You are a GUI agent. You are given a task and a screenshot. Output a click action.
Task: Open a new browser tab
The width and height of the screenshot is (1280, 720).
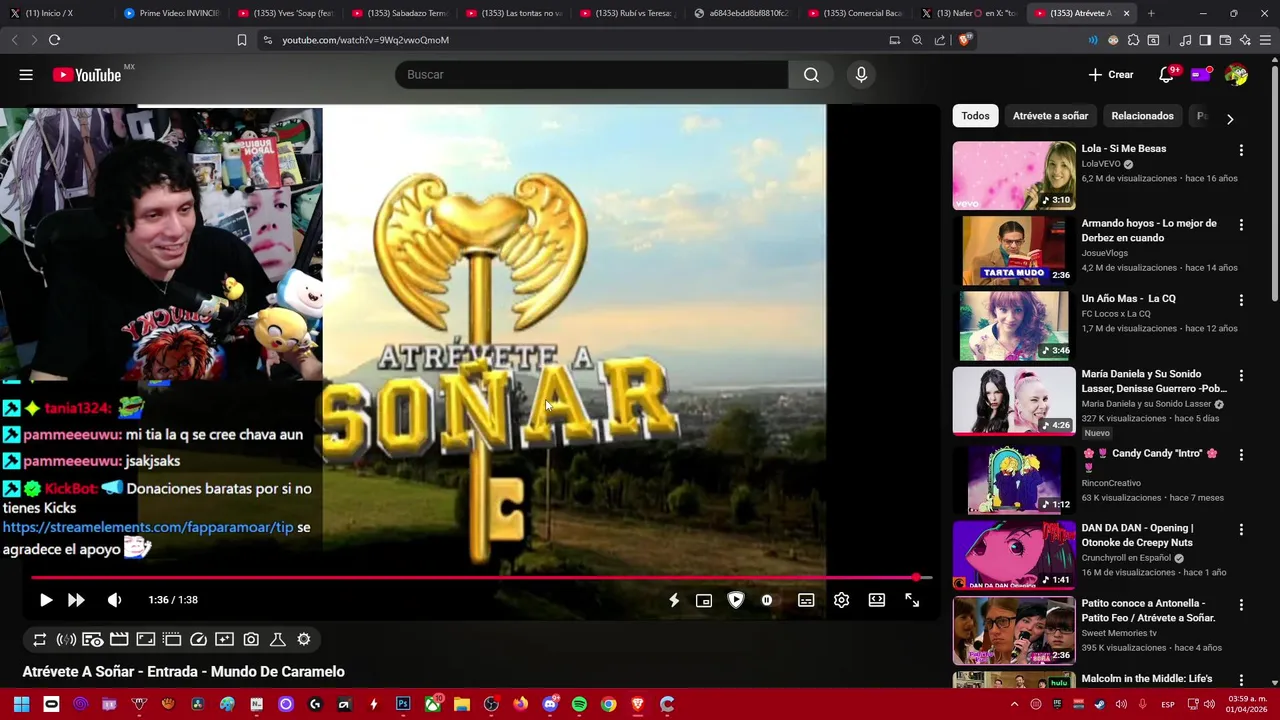[1151, 13]
